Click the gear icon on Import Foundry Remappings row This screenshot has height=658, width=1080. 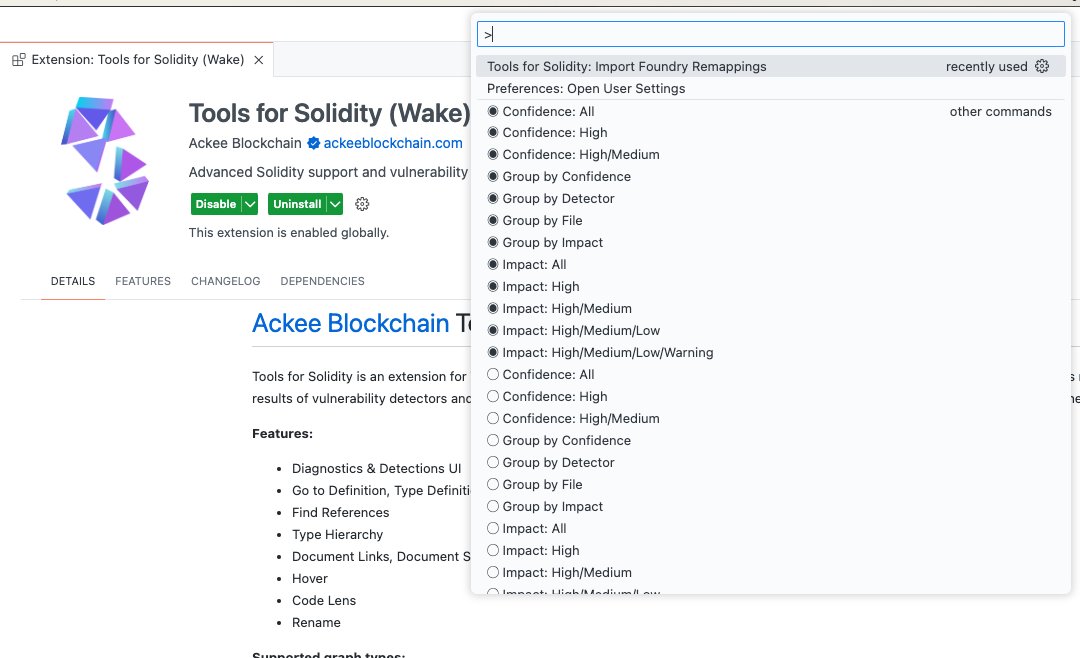coord(1041,66)
